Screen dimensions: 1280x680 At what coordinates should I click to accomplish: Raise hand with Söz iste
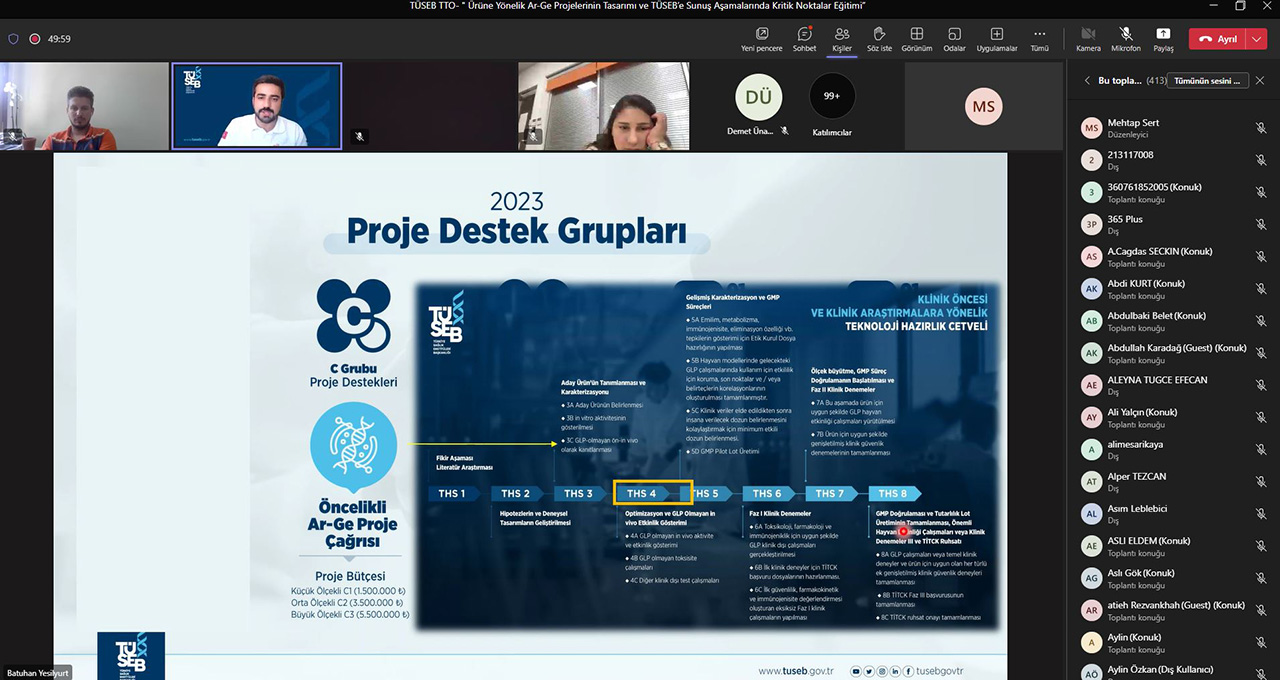click(879, 39)
